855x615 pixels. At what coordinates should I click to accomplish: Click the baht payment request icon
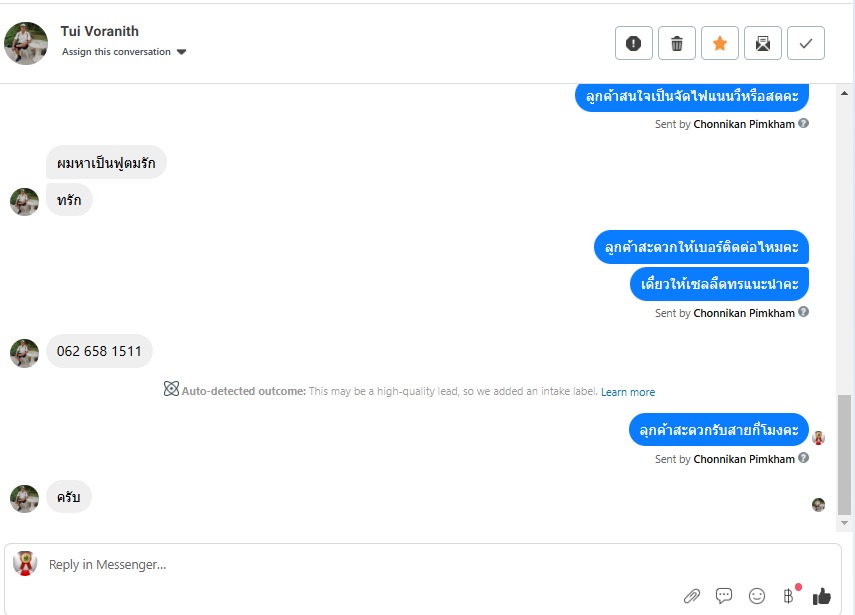788,596
